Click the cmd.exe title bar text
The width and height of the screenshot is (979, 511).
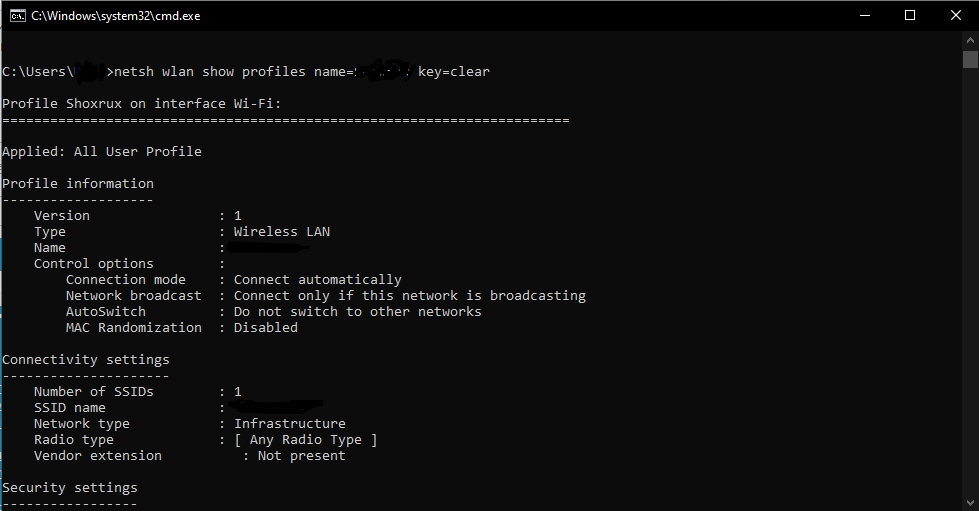click(116, 16)
